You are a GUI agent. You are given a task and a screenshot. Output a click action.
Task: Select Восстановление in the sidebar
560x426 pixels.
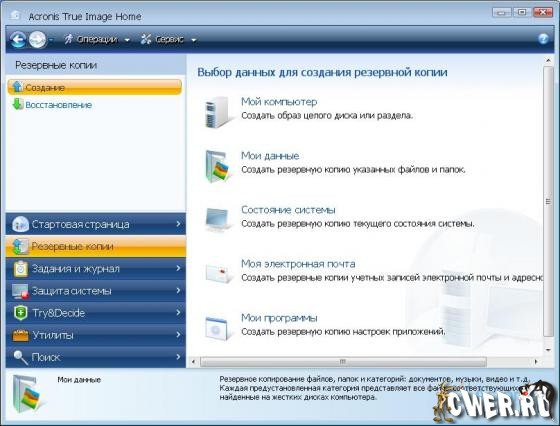59,105
